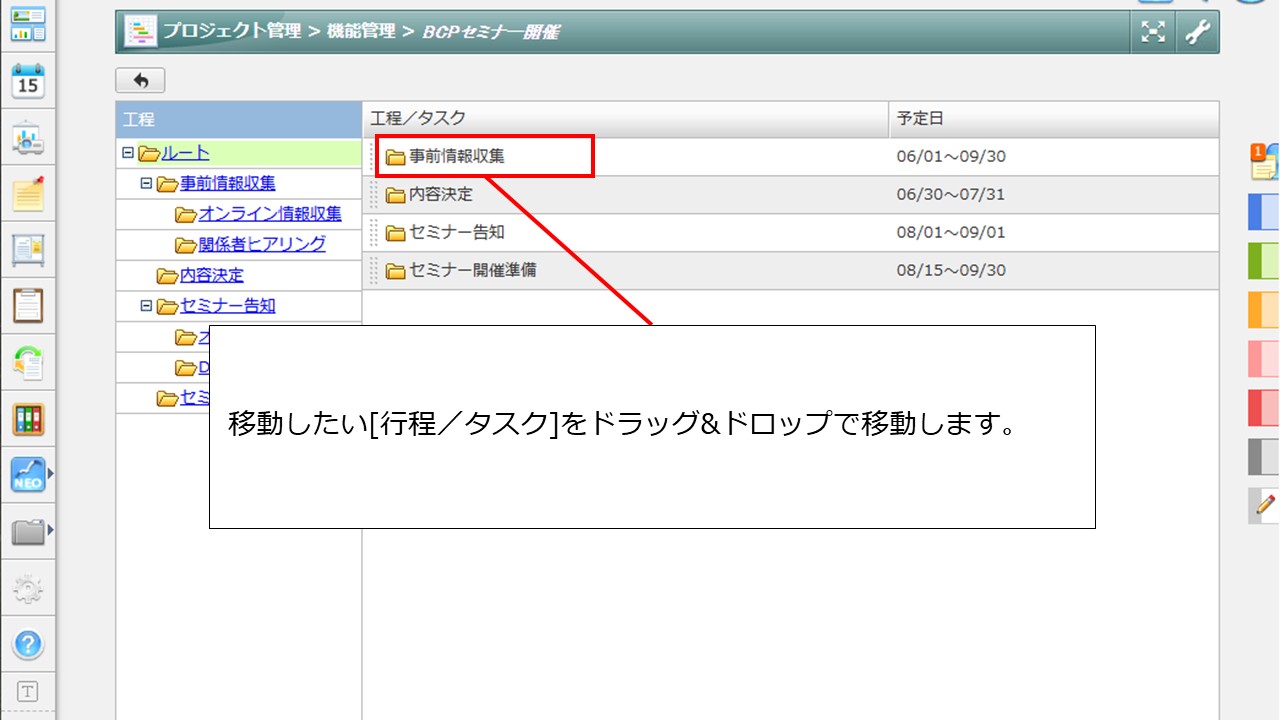Click the 工程／タスク column header
Image resolution: width=1280 pixels, height=720 pixels.
click(x=418, y=118)
